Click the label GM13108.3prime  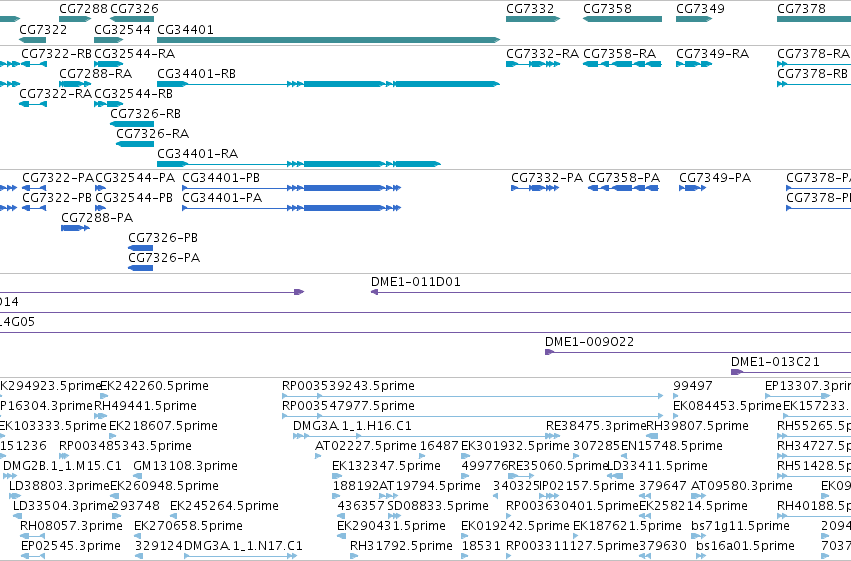(x=186, y=466)
